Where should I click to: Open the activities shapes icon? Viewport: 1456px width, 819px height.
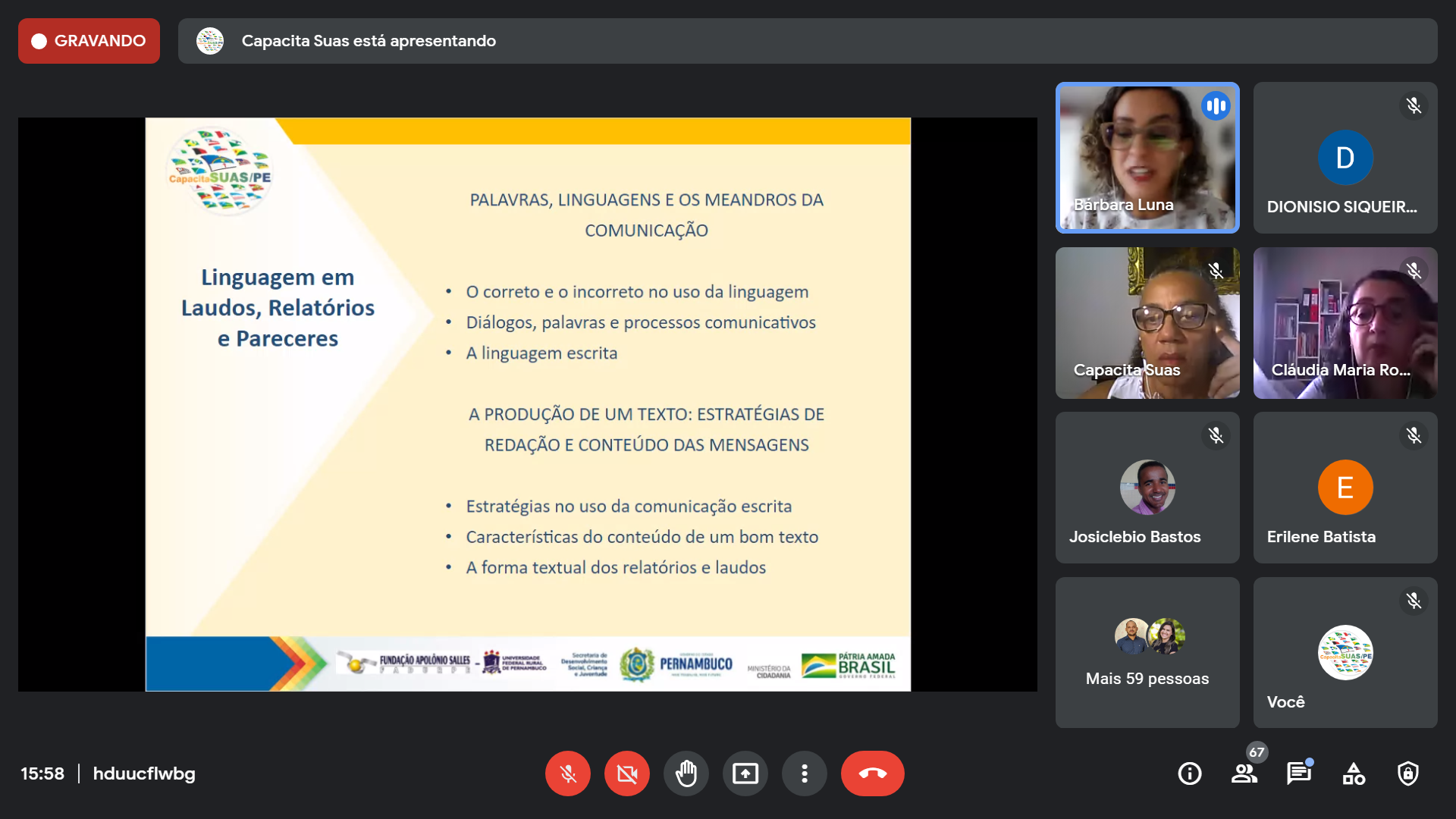click(x=1353, y=773)
